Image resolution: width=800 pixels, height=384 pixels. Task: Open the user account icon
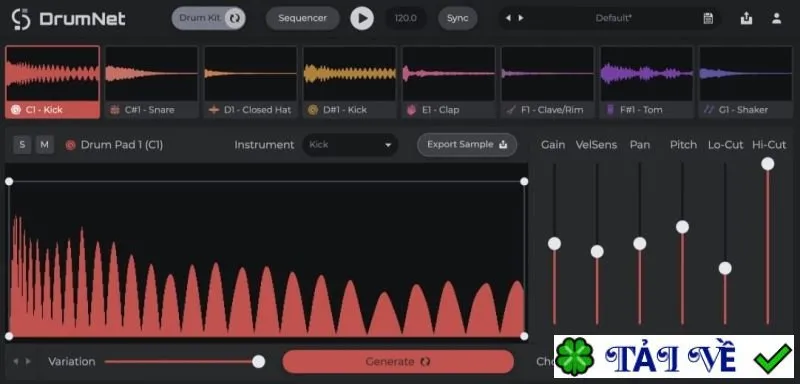pyautogui.click(x=777, y=18)
